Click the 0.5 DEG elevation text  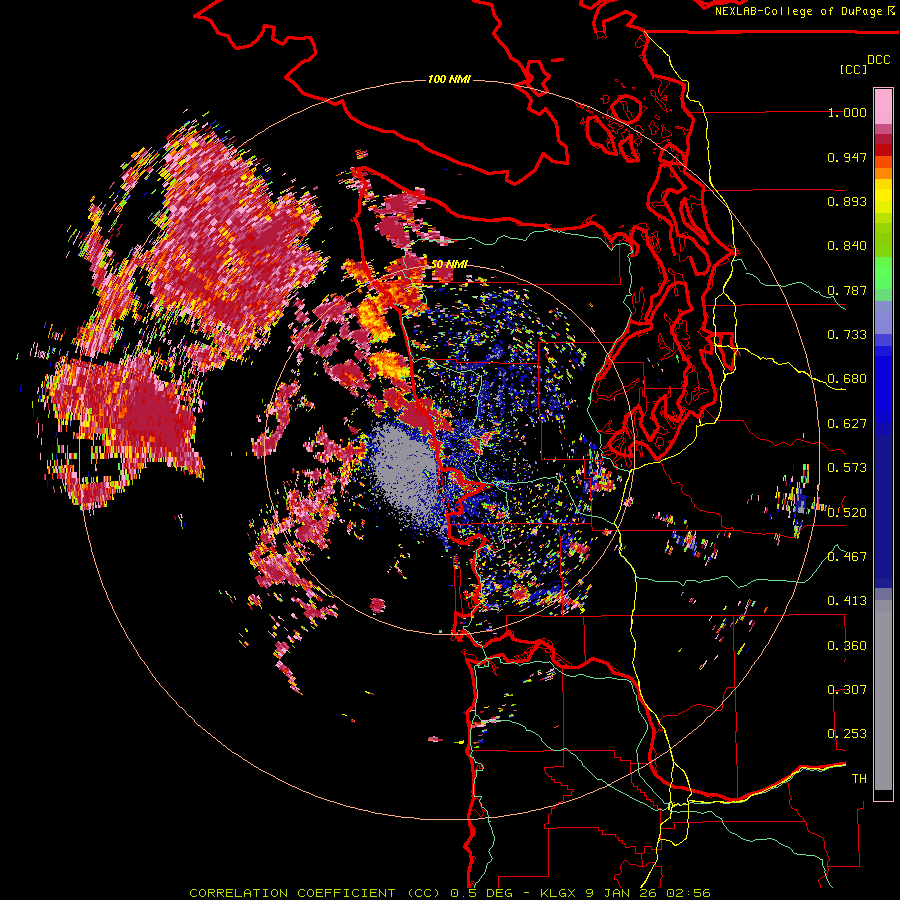481,893
